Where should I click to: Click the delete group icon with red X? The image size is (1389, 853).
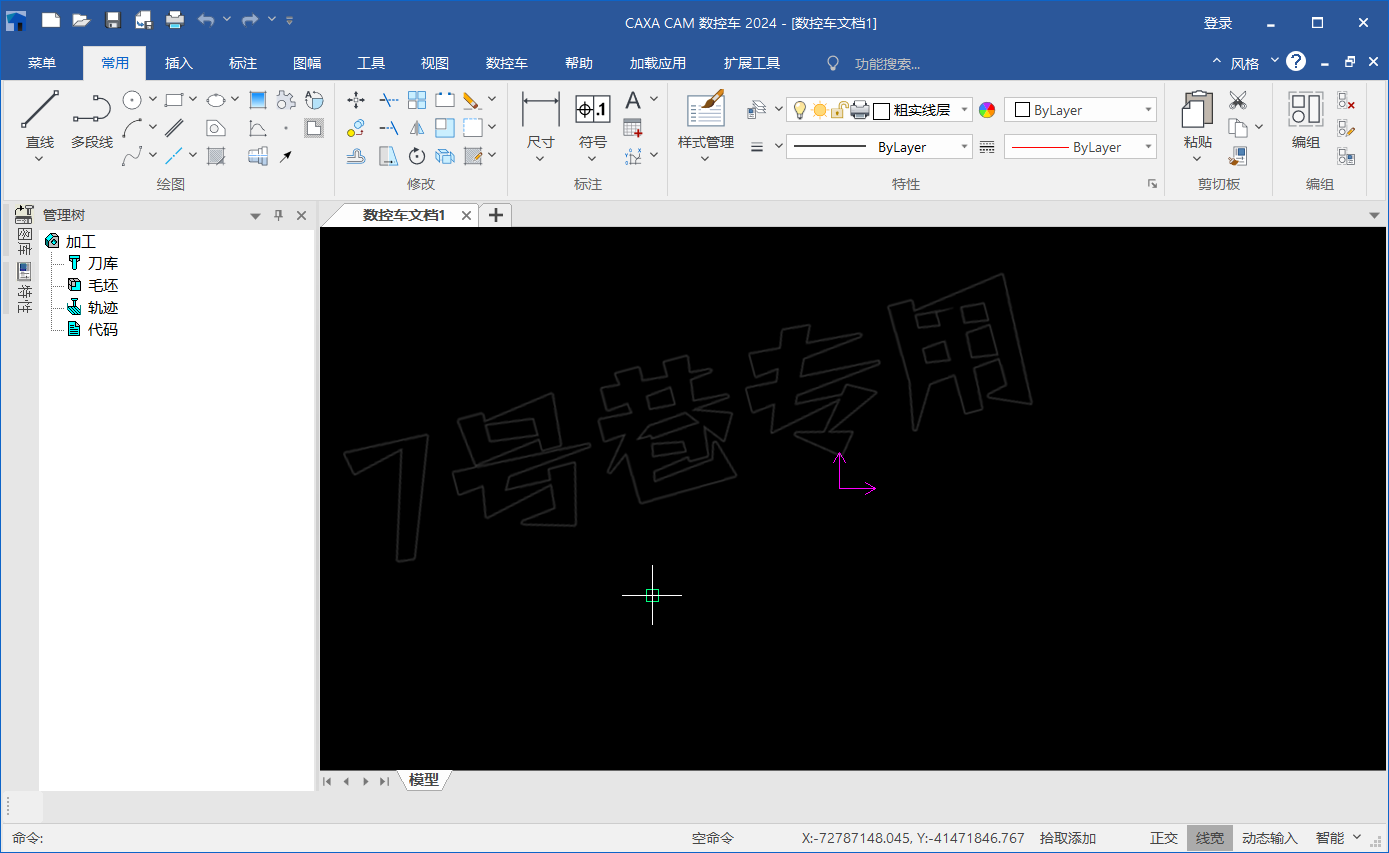tap(1346, 100)
